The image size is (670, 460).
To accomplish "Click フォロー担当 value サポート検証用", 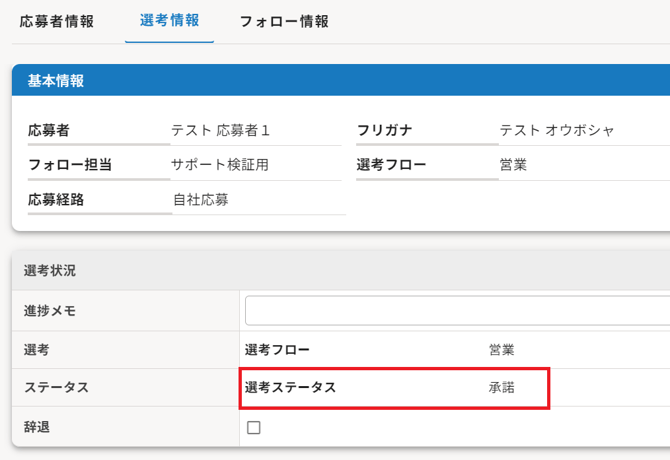I will click(220, 164).
